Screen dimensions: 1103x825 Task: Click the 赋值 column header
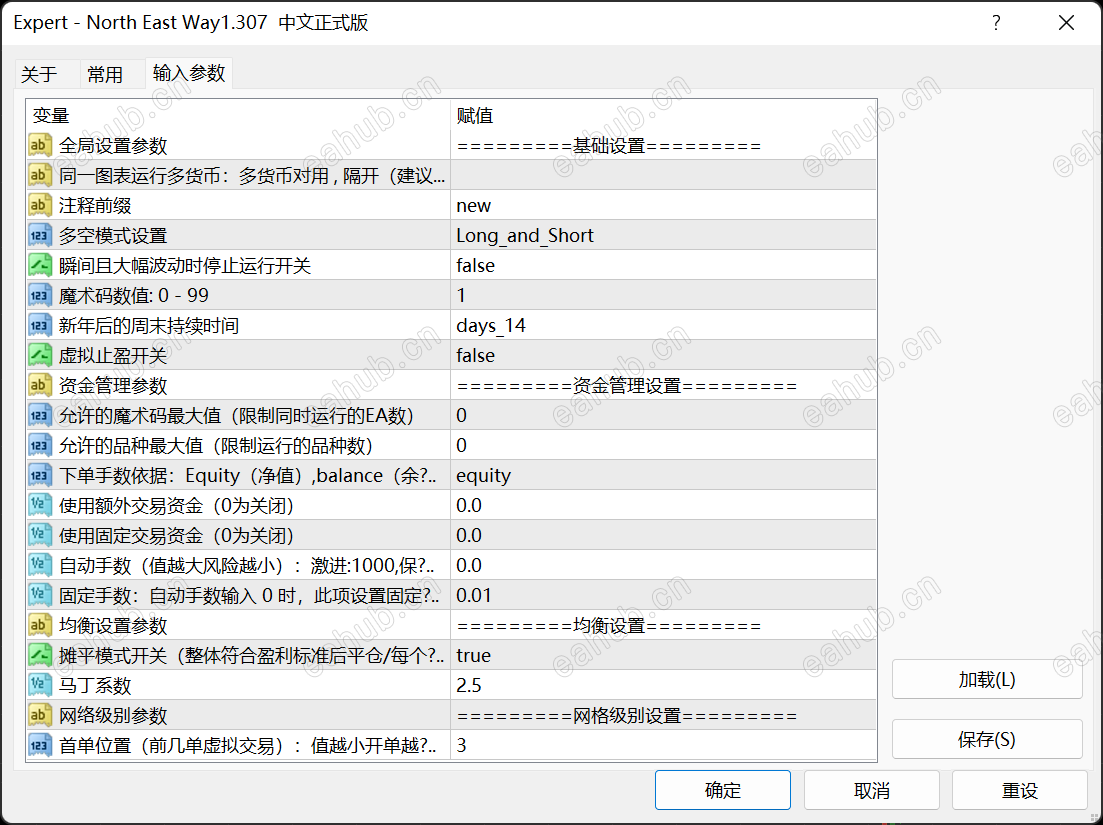click(x=663, y=115)
